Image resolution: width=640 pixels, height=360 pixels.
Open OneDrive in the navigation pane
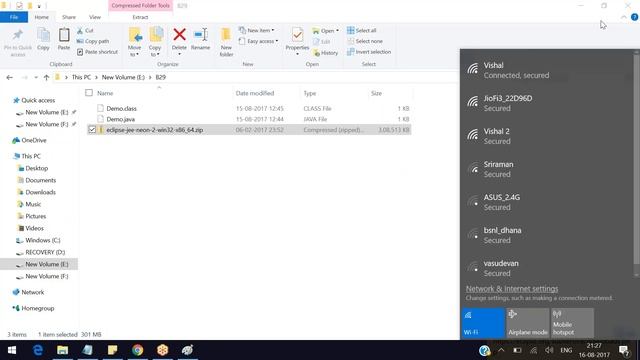(x=33, y=140)
